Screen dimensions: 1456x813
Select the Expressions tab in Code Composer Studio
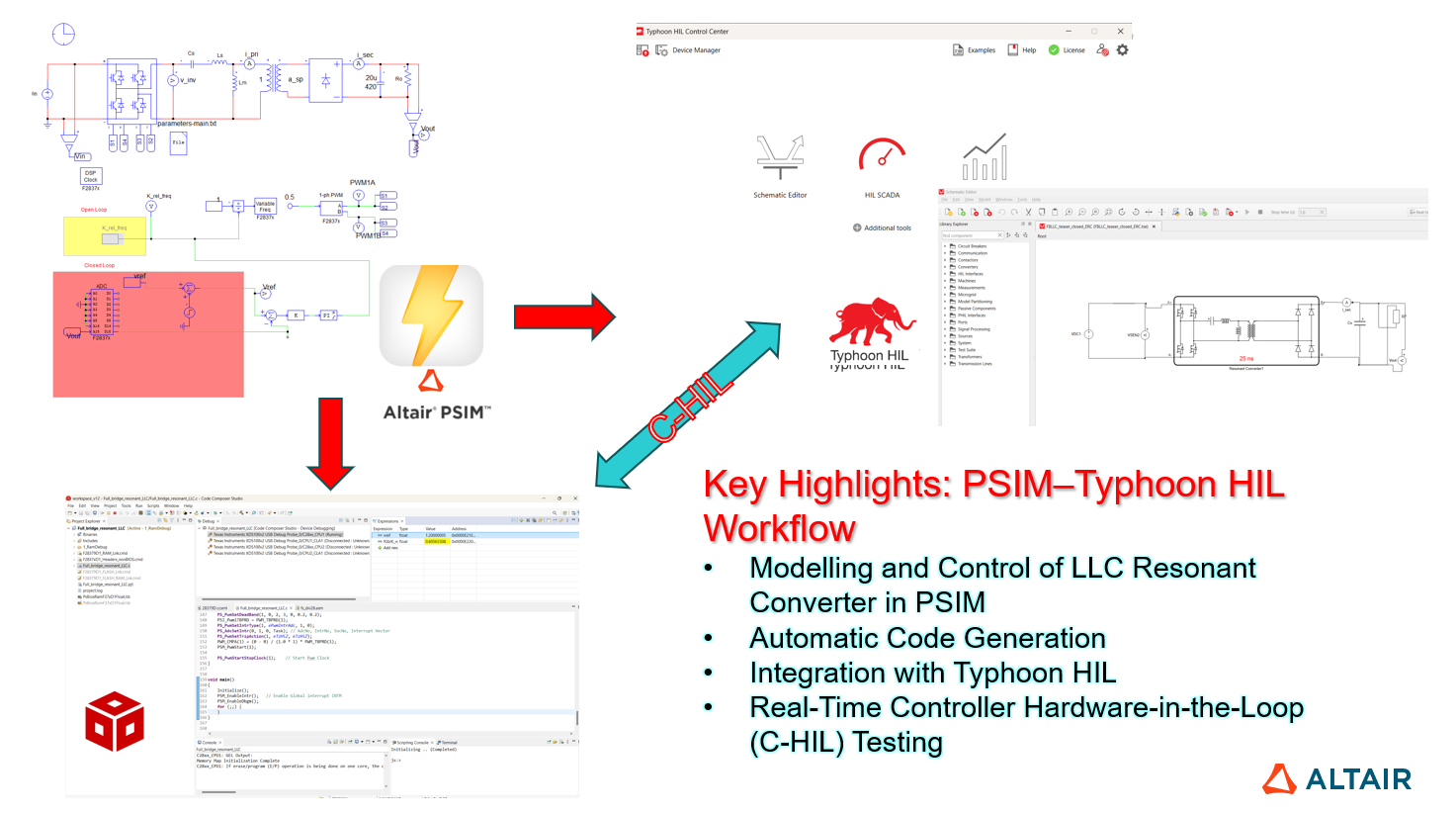tap(387, 520)
